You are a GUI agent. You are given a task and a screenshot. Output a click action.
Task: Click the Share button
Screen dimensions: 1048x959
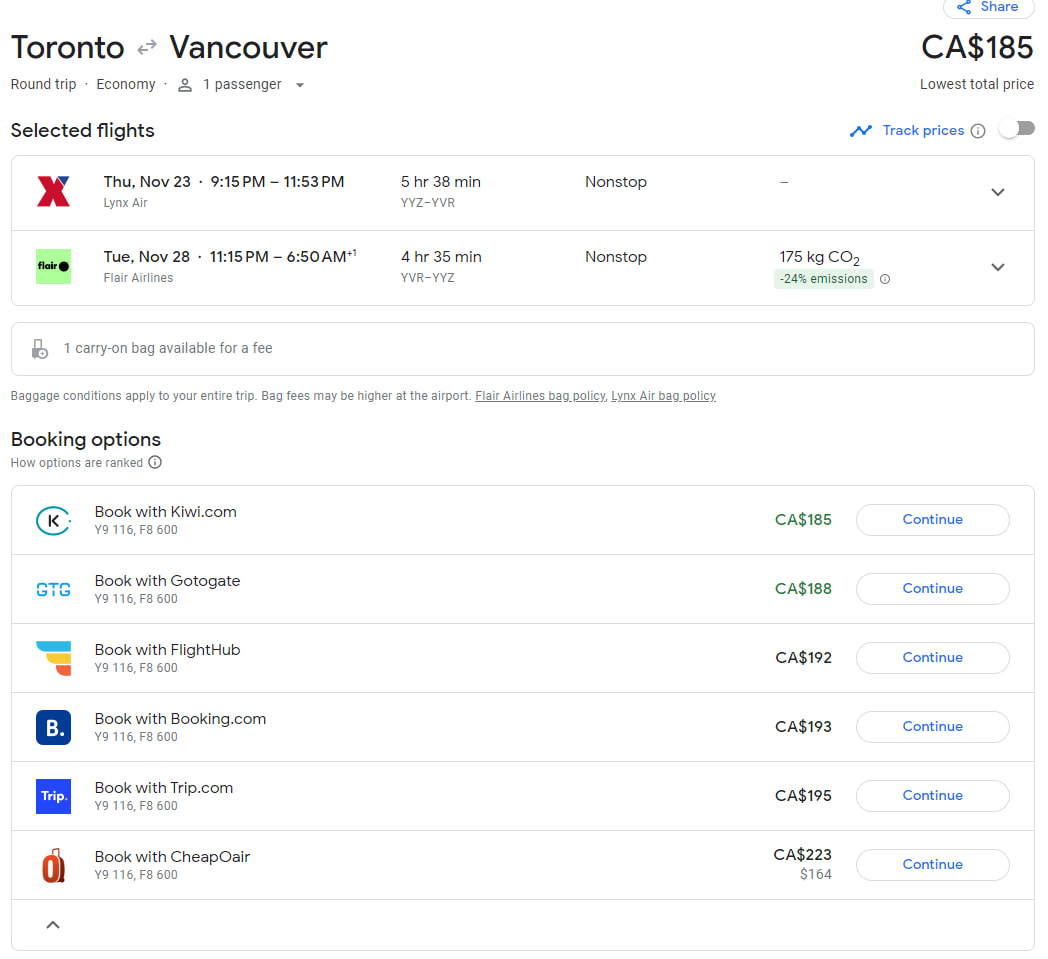tap(988, 7)
